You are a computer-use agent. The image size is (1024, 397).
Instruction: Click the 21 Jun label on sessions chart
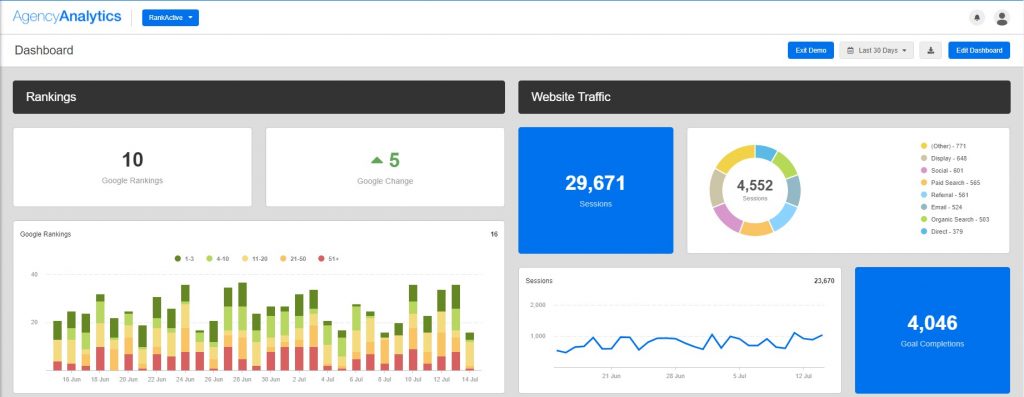611,376
